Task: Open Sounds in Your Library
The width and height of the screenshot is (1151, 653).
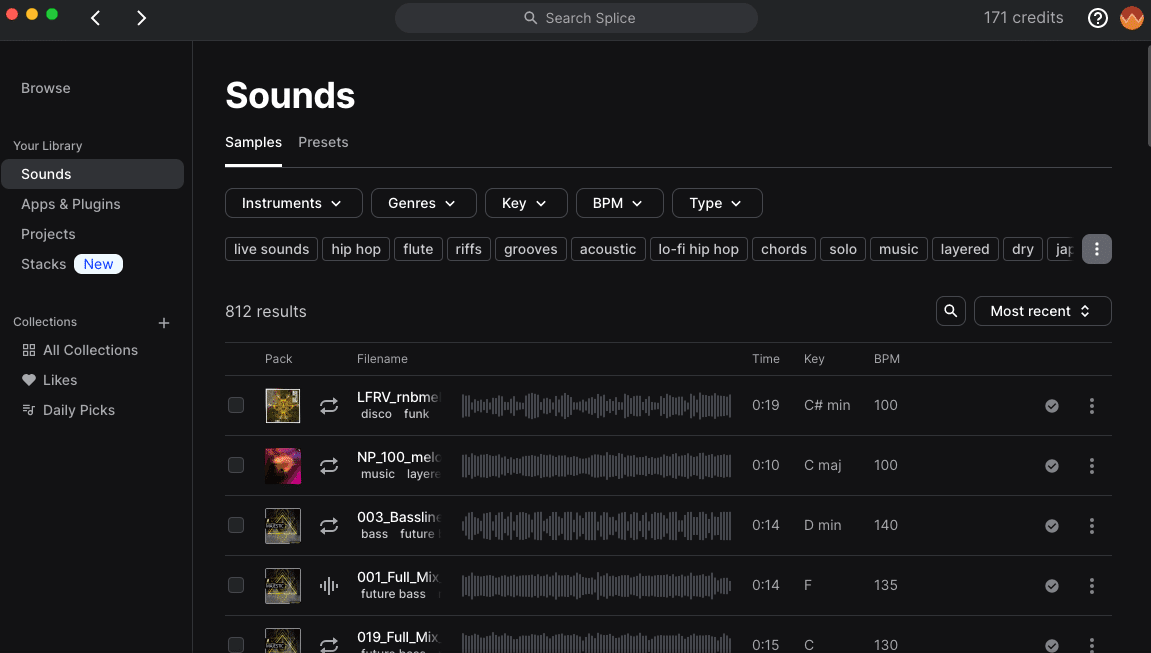Action: click(92, 174)
